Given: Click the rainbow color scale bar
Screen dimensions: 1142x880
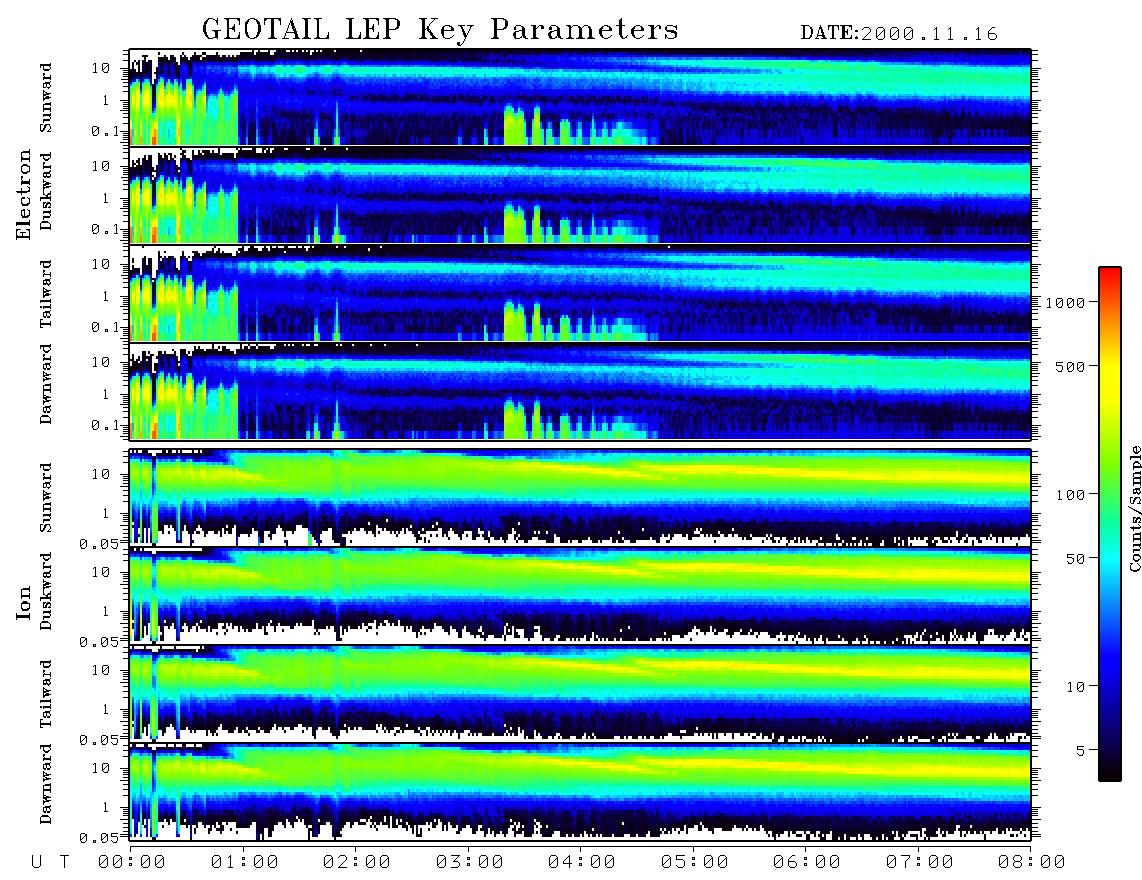Looking at the screenshot, I should [1109, 524].
